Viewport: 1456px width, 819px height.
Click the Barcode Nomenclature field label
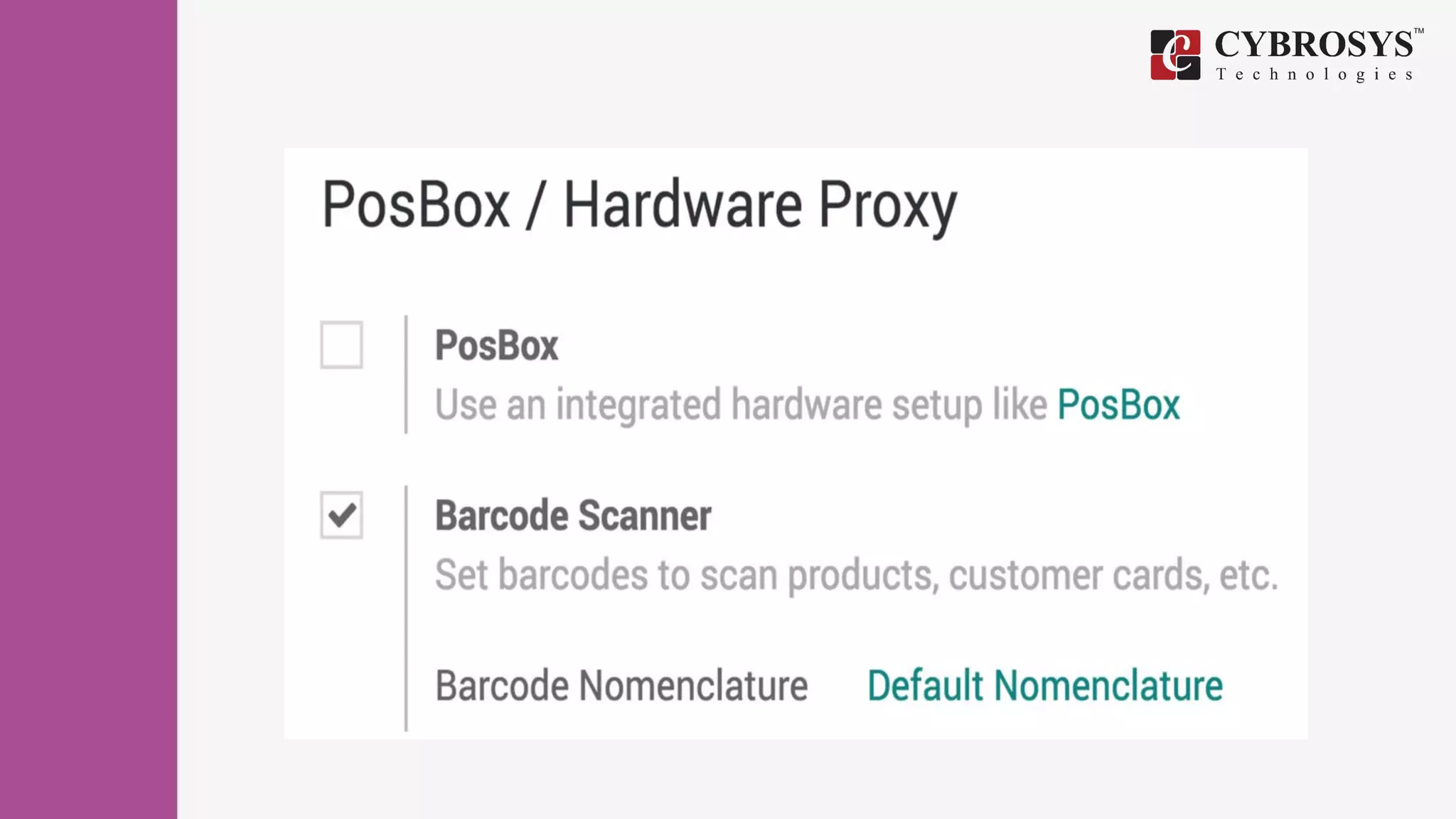click(621, 685)
